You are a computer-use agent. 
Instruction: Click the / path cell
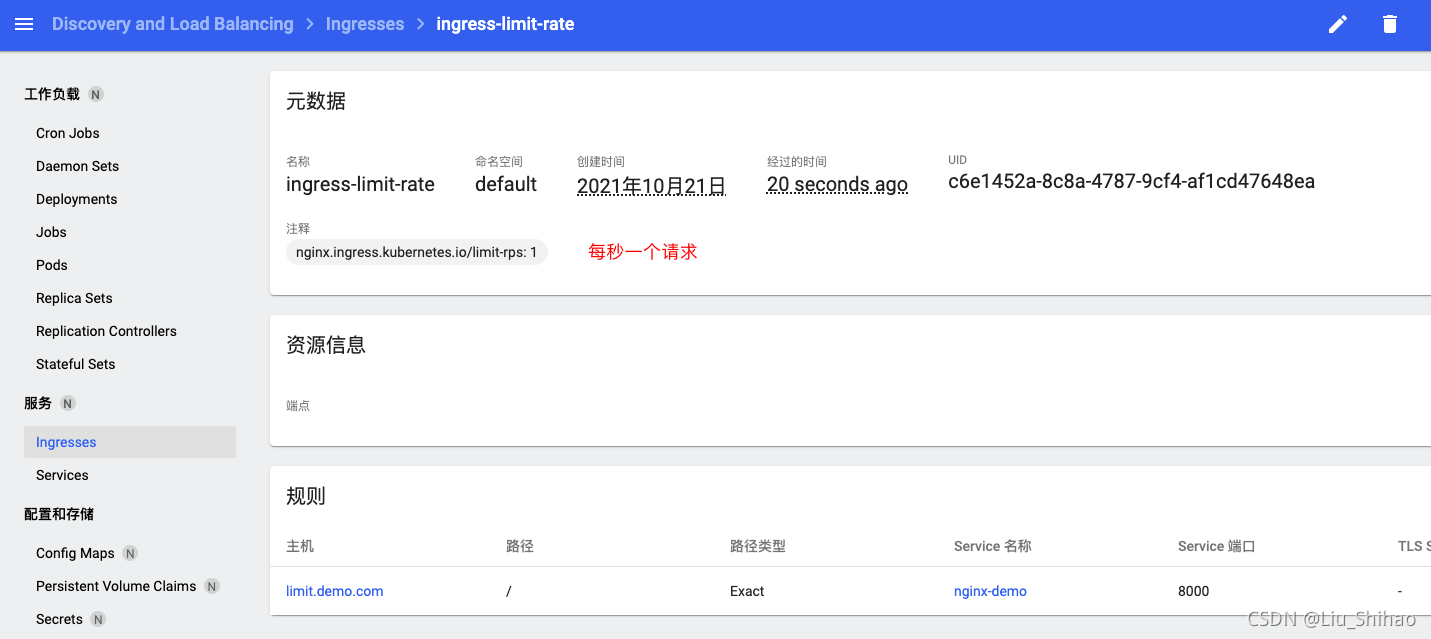pos(509,591)
